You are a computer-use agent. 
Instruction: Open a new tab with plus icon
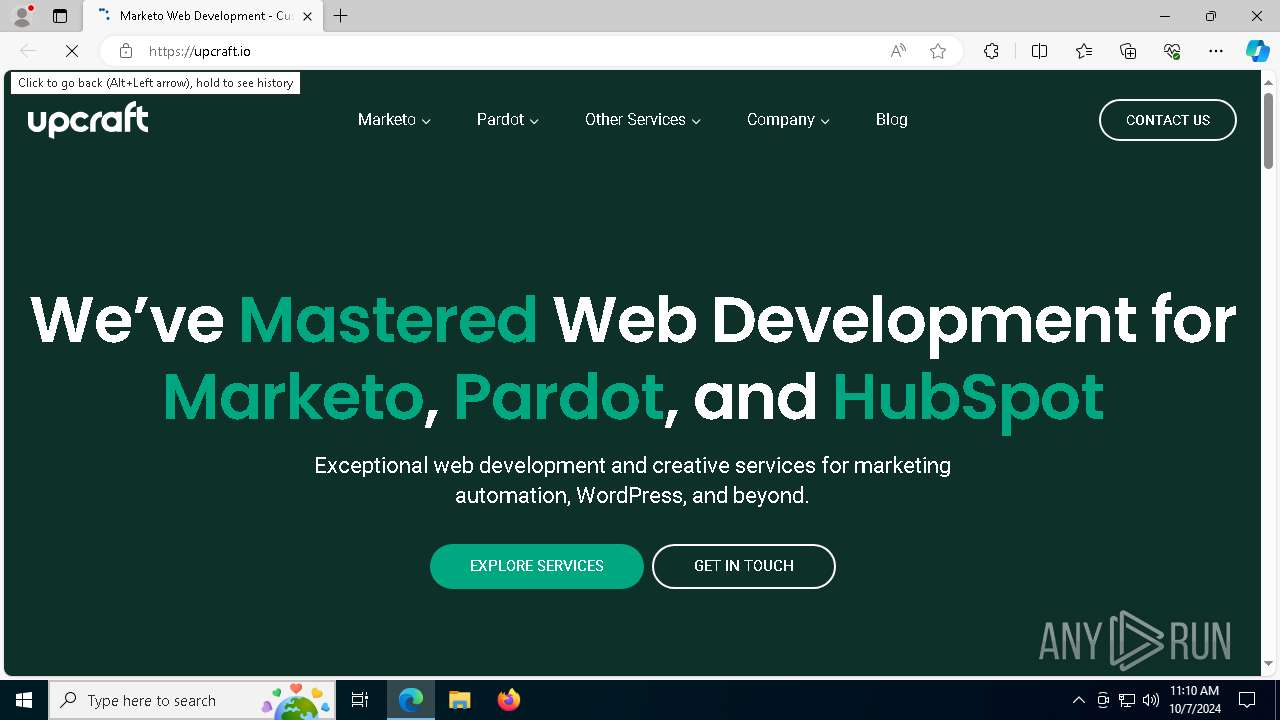[341, 16]
